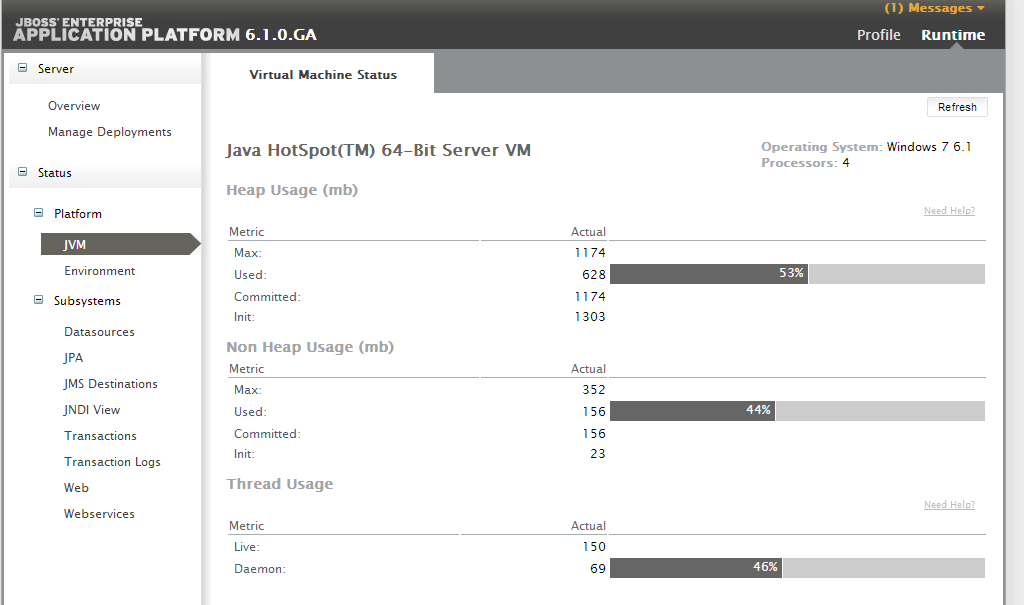Switch to the Runtime tab
This screenshot has height=605, width=1024.
tap(953, 35)
